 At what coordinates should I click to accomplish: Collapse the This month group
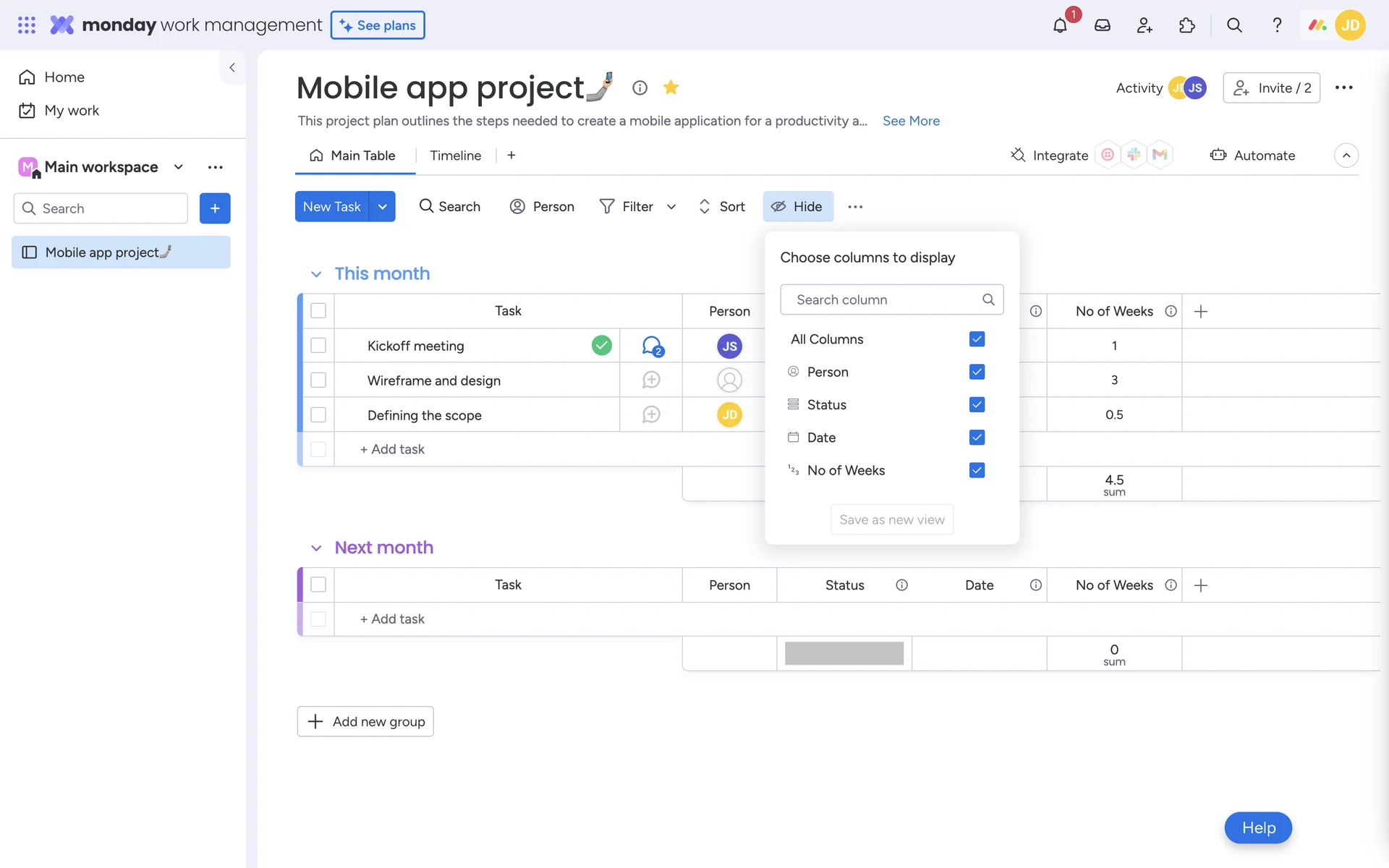point(316,274)
